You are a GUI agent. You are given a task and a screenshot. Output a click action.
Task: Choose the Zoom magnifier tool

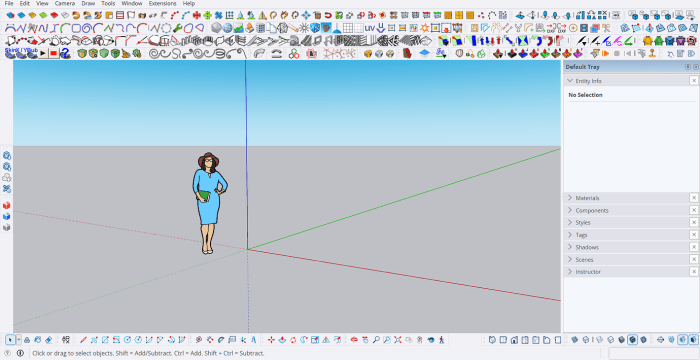coord(376,340)
